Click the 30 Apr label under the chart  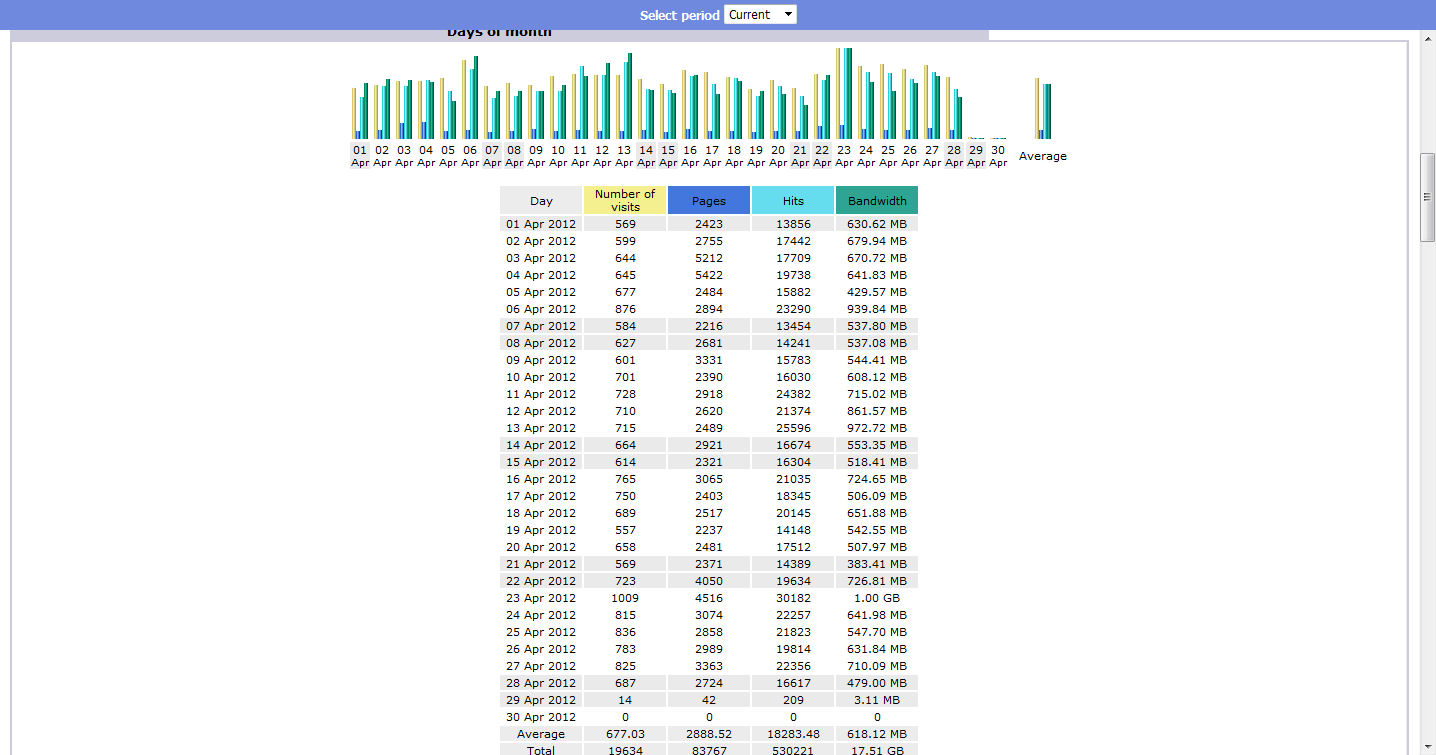[x=998, y=156]
